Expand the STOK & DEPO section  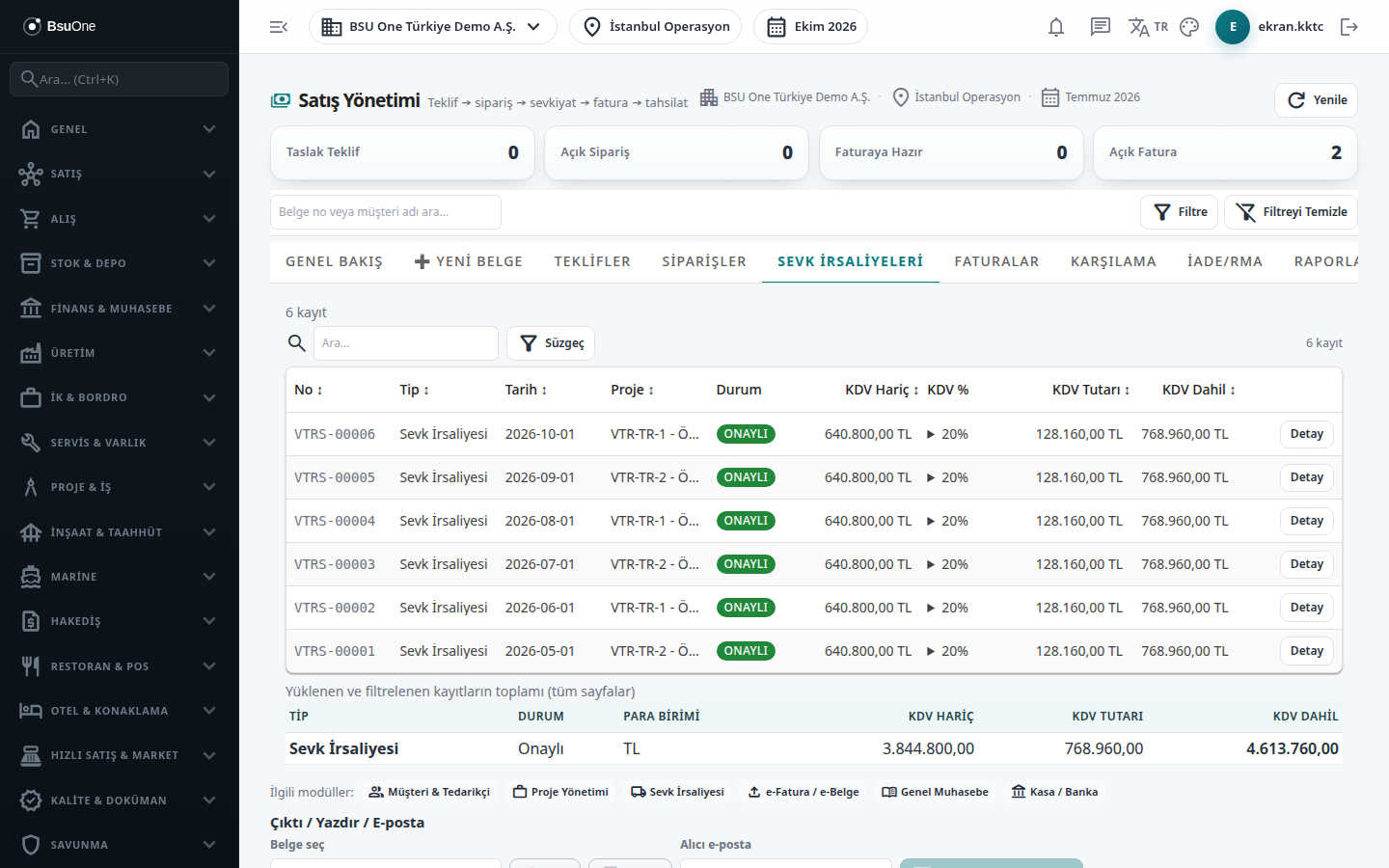[x=120, y=263]
